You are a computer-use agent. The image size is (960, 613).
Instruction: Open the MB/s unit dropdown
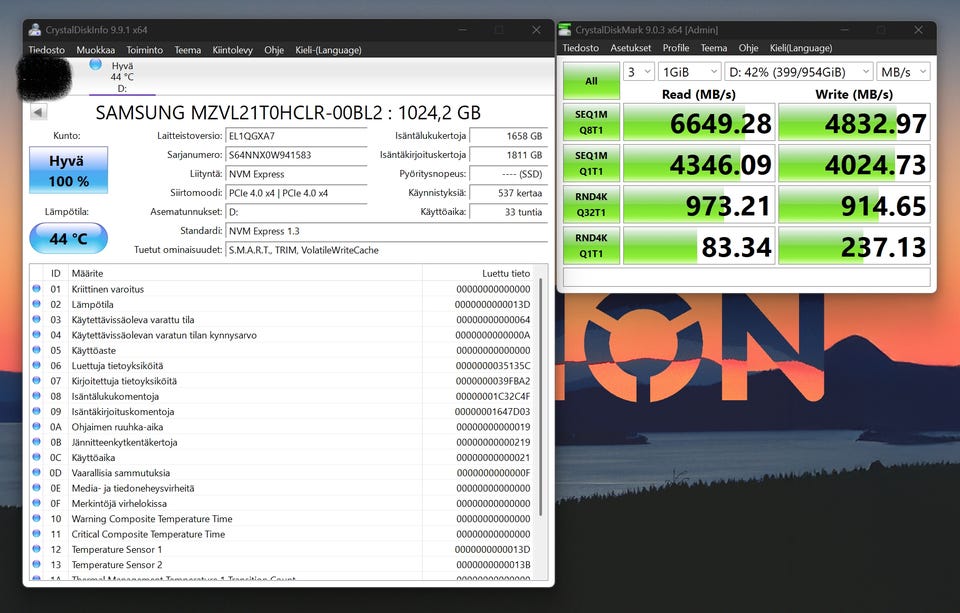pyautogui.click(x=903, y=72)
